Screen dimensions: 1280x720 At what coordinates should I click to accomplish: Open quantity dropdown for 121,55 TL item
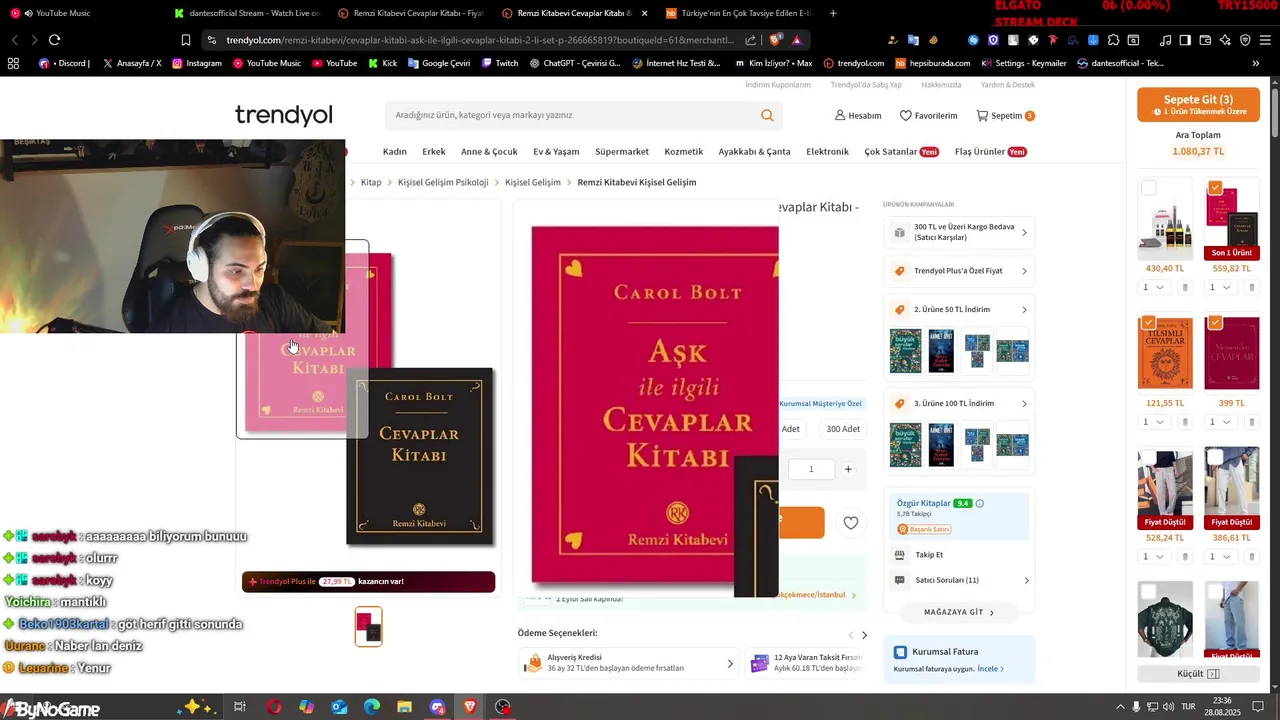1153,422
